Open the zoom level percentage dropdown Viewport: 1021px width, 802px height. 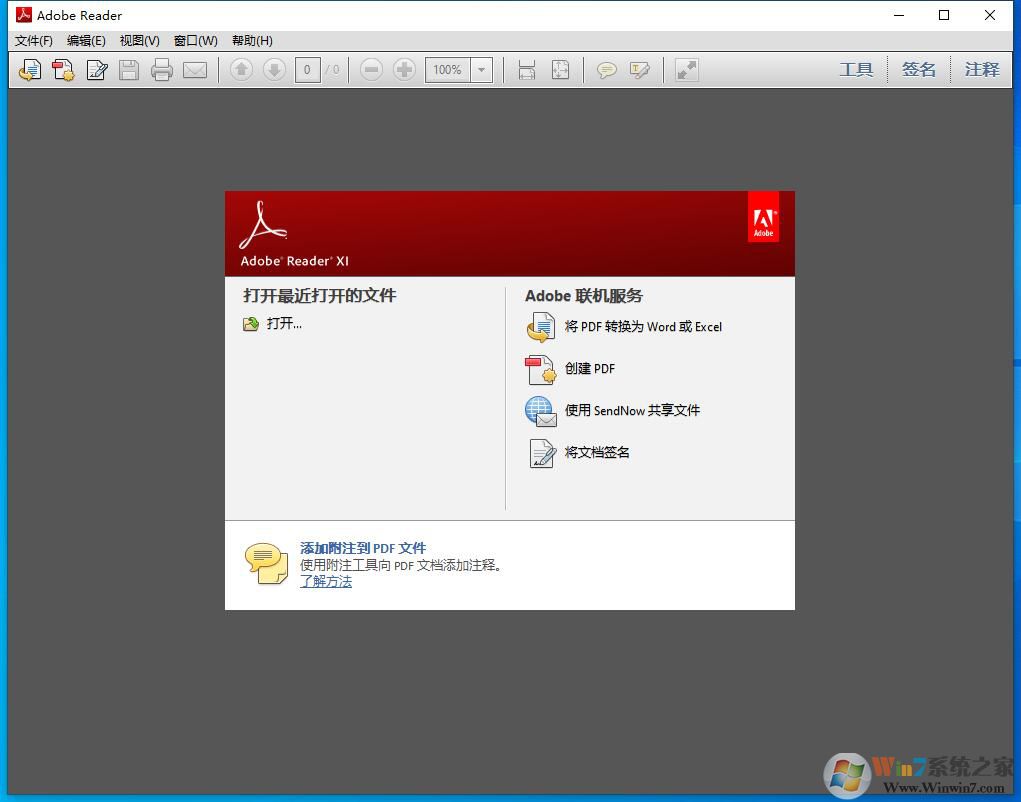click(x=481, y=69)
